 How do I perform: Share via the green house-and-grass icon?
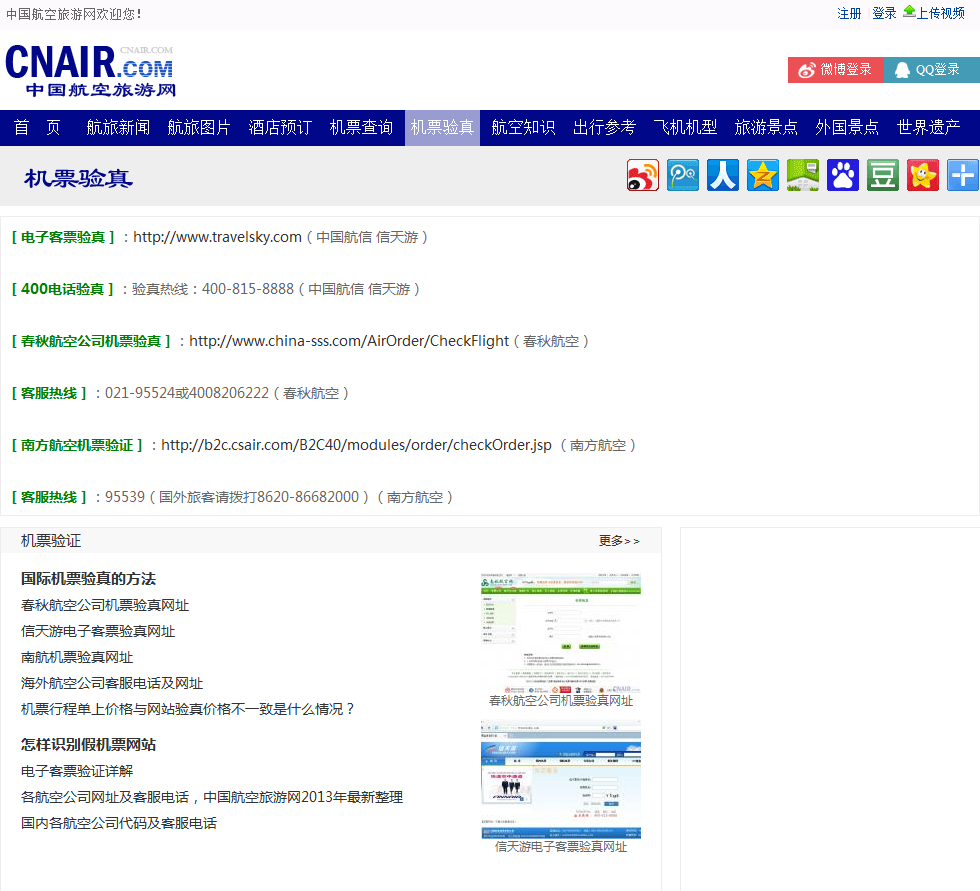(802, 175)
